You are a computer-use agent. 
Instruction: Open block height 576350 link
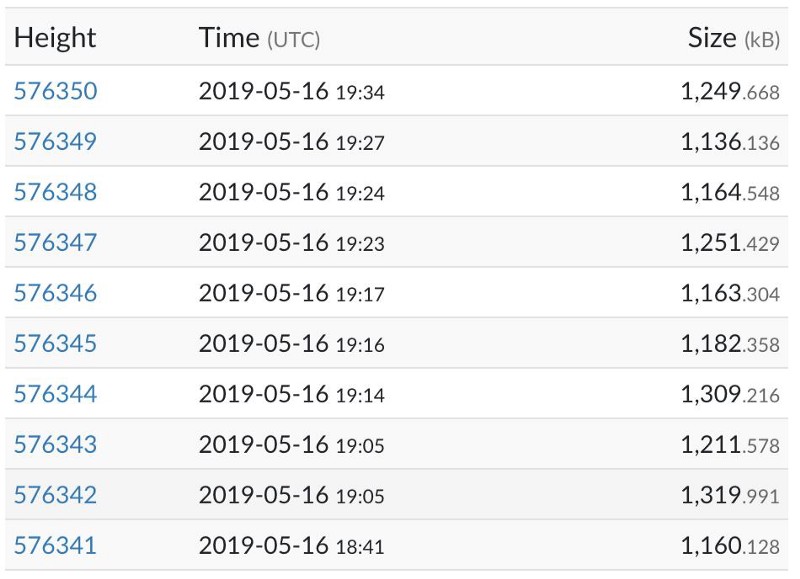pos(56,92)
